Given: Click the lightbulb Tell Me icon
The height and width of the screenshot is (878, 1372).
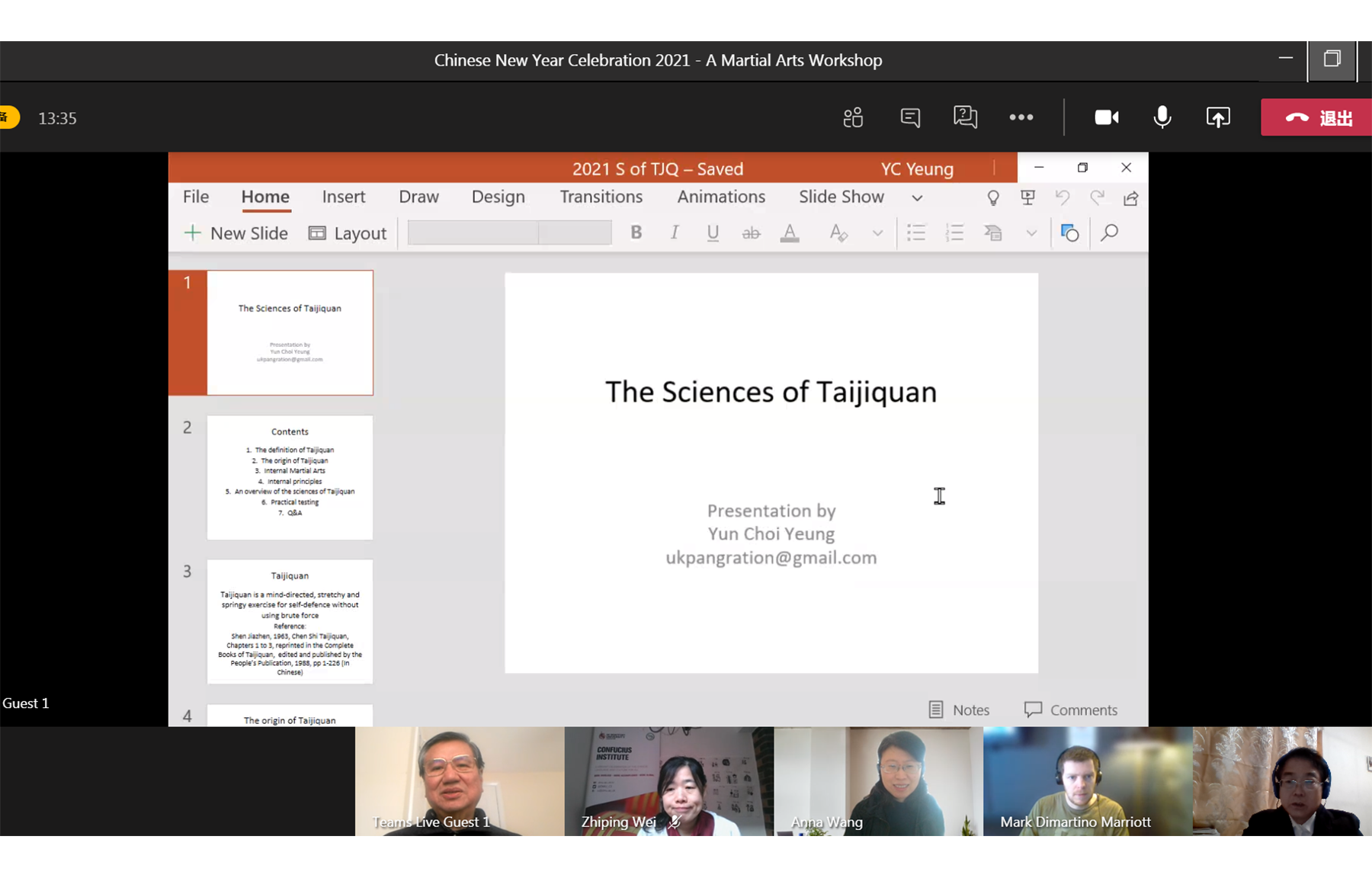Looking at the screenshot, I should point(993,198).
